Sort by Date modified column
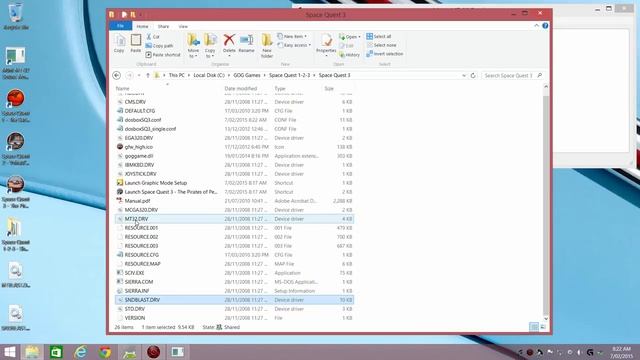Image resolution: width=640 pixels, height=360 pixels. tap(241, 89)
